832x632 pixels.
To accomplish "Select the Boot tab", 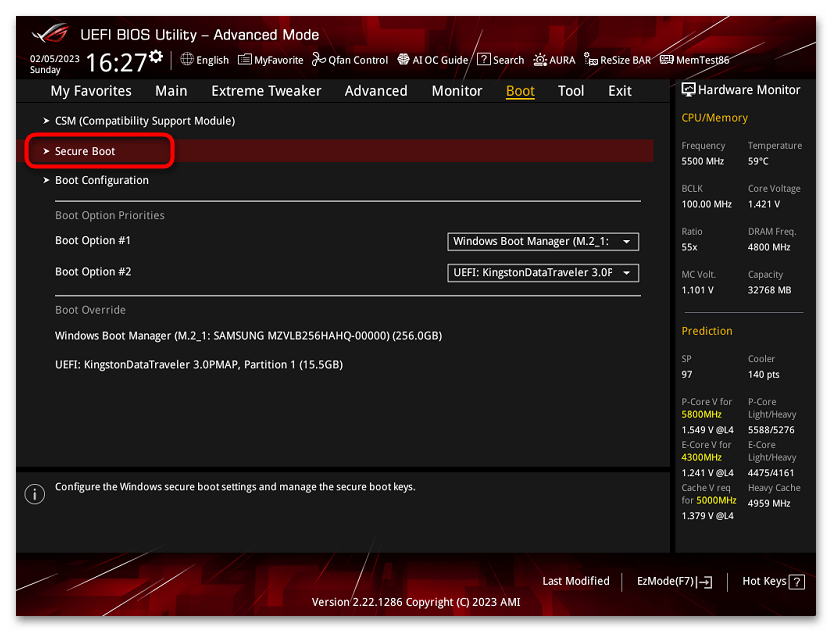I will pos(520,91).
